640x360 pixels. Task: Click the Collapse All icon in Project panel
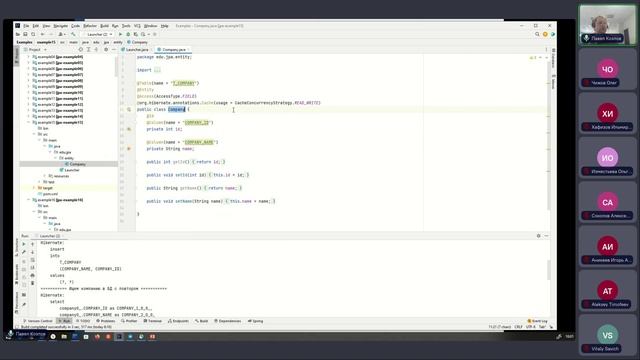click(96, 49)
